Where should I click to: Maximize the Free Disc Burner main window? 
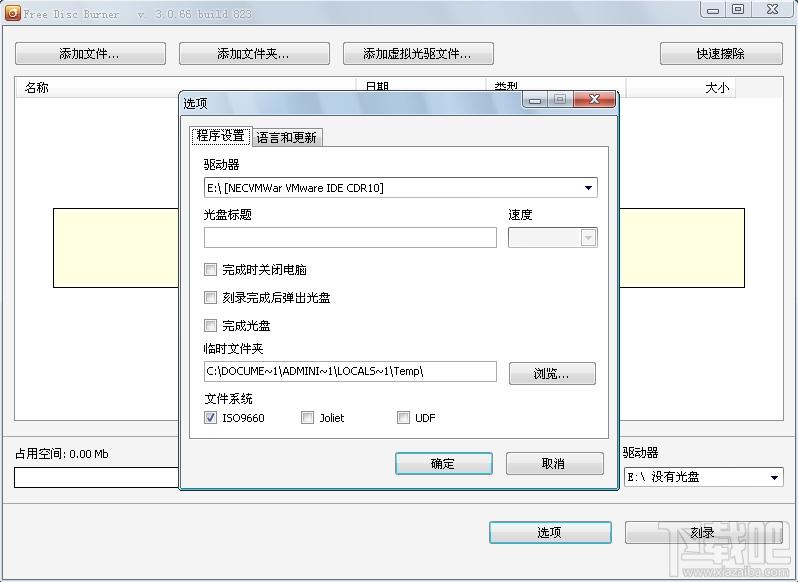[738, 9]
